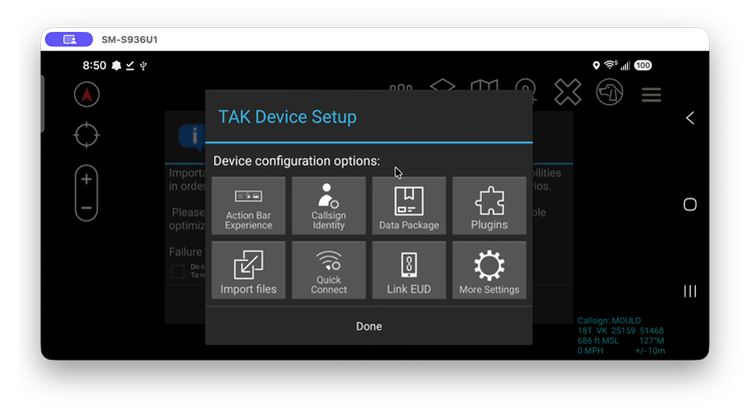Tap the battery 100 indicator
This screenshot has height=414, width=750.
643,65
